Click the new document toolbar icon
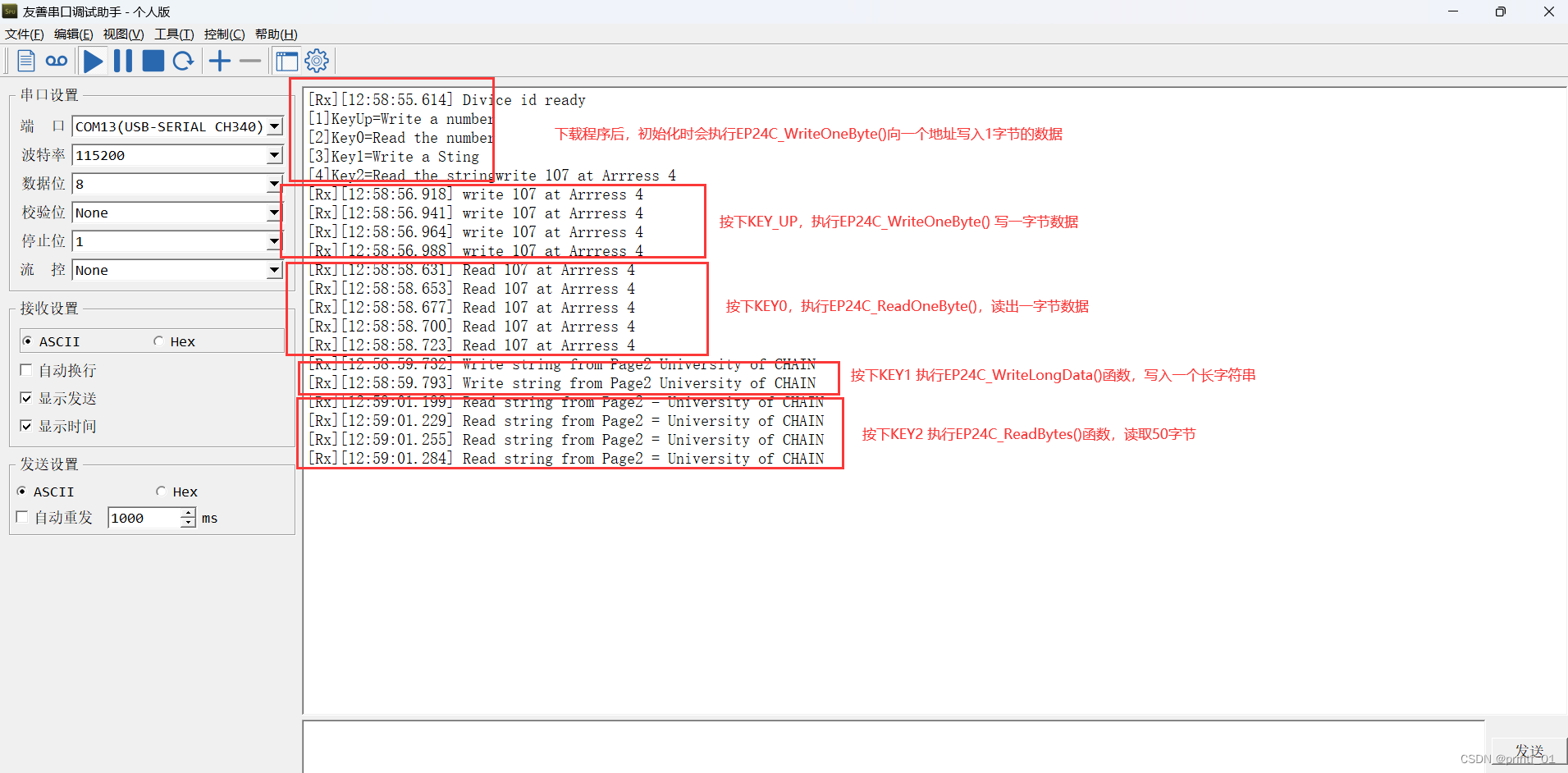The width and height of the screenshot is (1568, 773). (26, 61)
